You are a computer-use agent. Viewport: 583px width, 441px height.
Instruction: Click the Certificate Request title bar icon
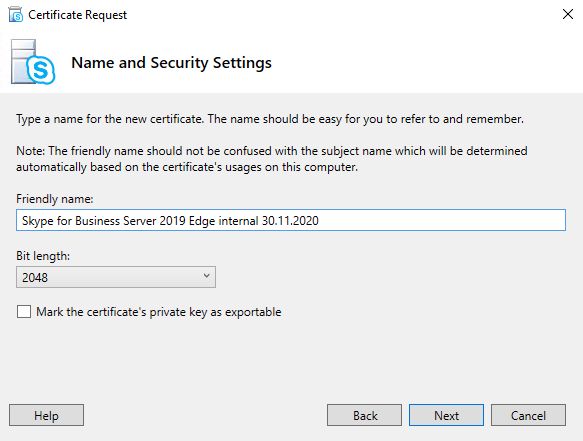[x=16, y=15]
